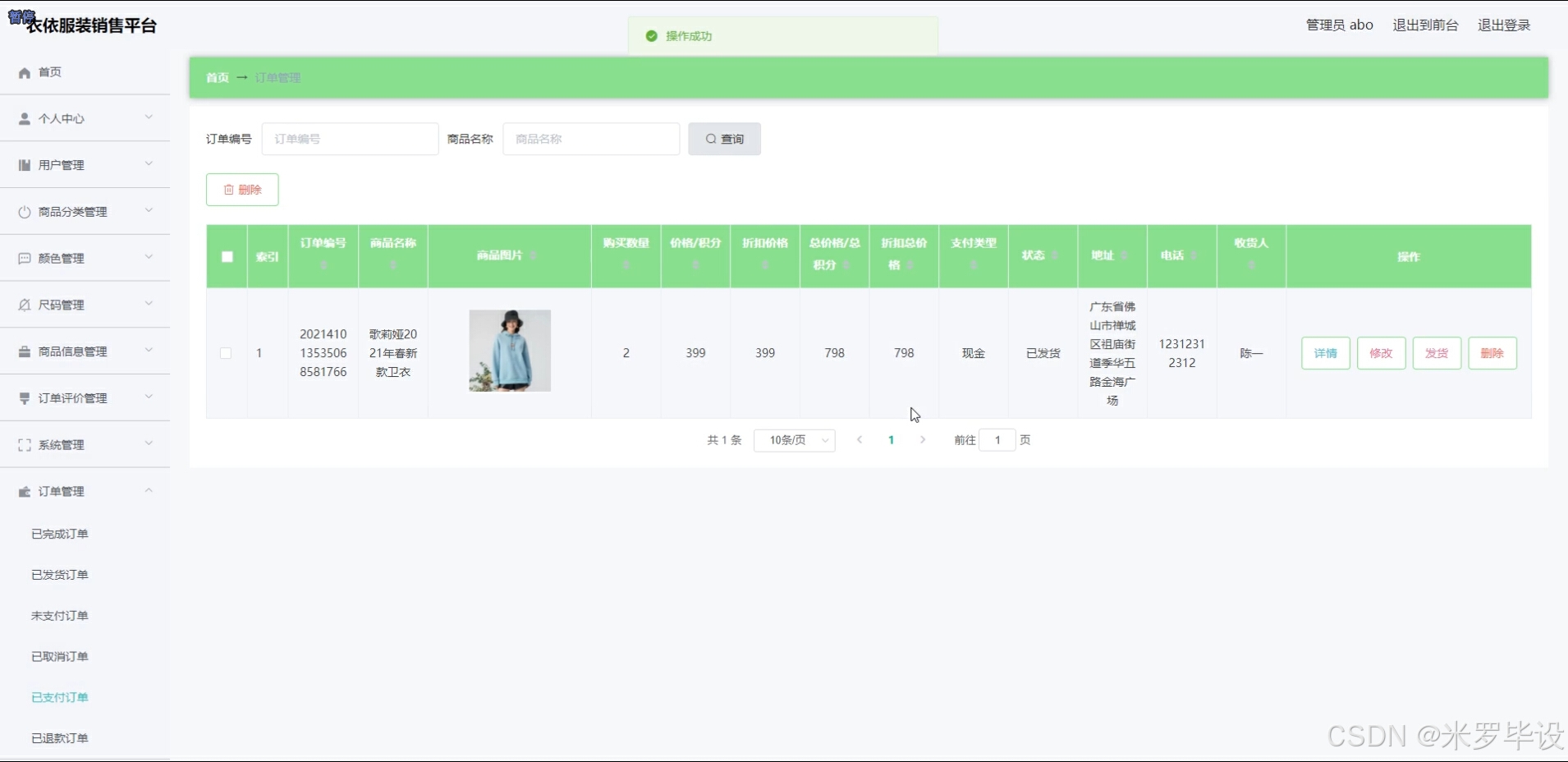Select the ruler icon beside 尺码管理
The height and width of the screenshot is (762, 1568).
(x=24, y=304)
